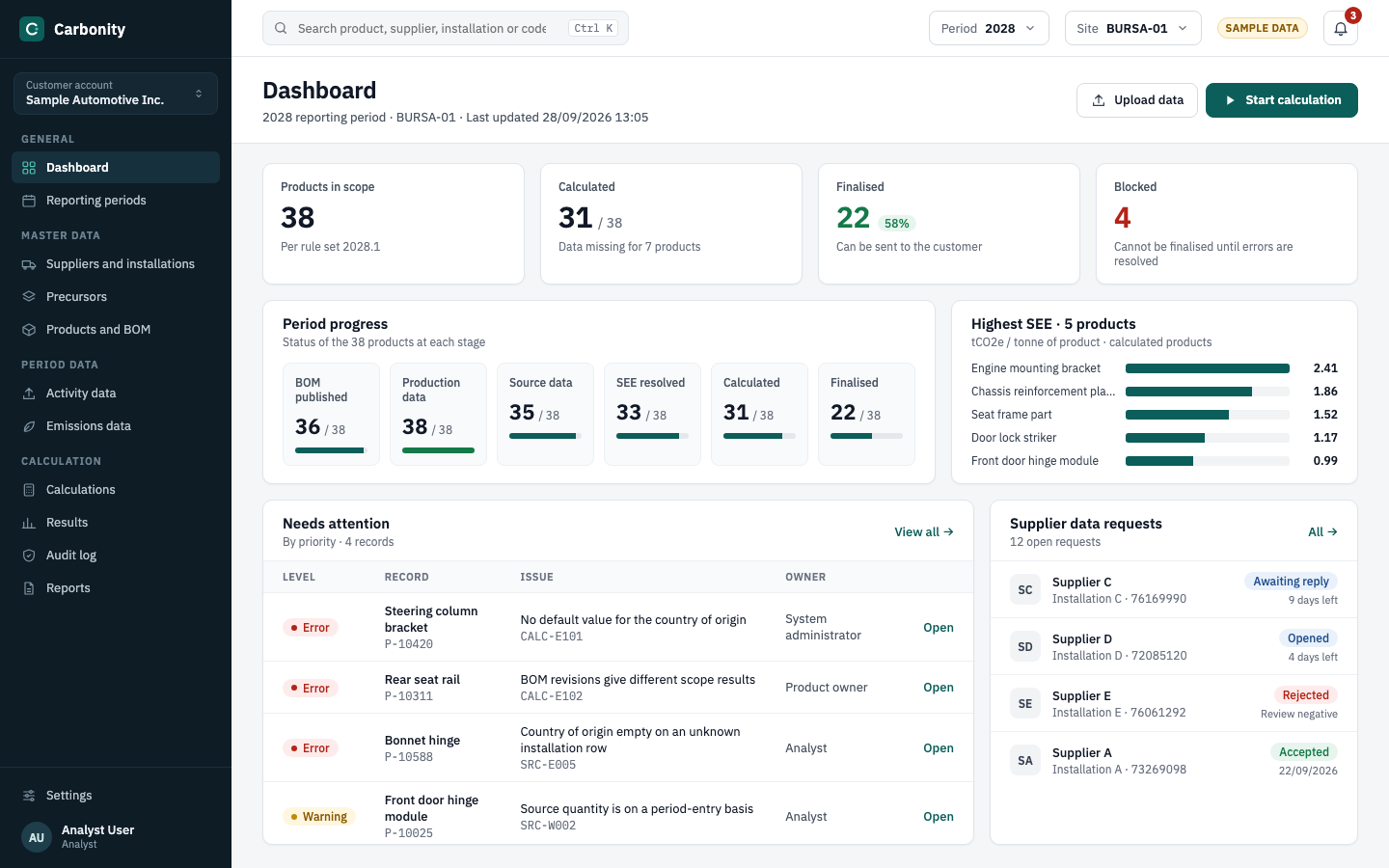The width and height of the screenshot is (1389, 868).
Task: Click the Activity data upload icon
Action: tap(29, 393)
